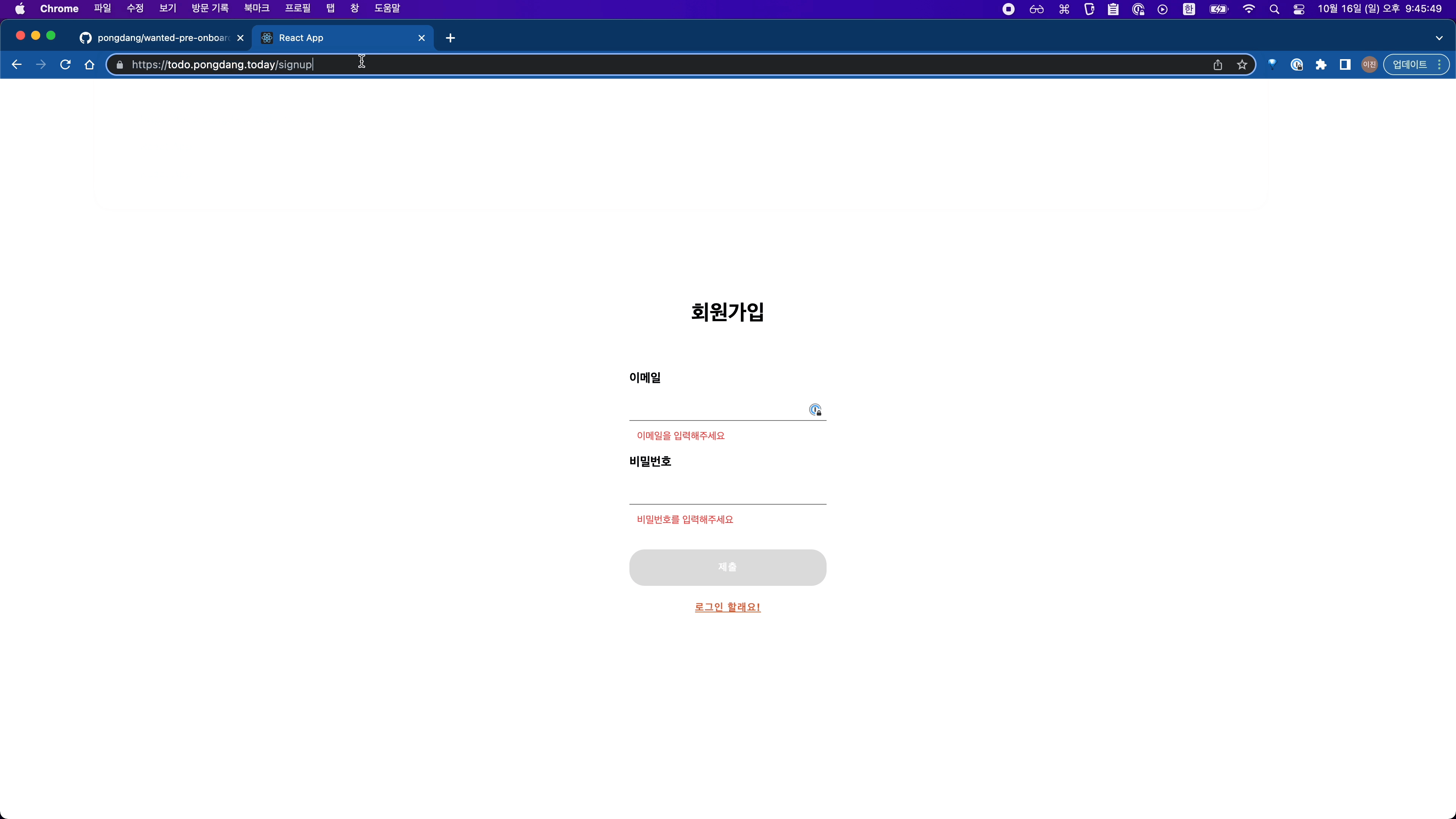Switch the Korean input source indicator
1456x819 pixels.
[1189, 9]
